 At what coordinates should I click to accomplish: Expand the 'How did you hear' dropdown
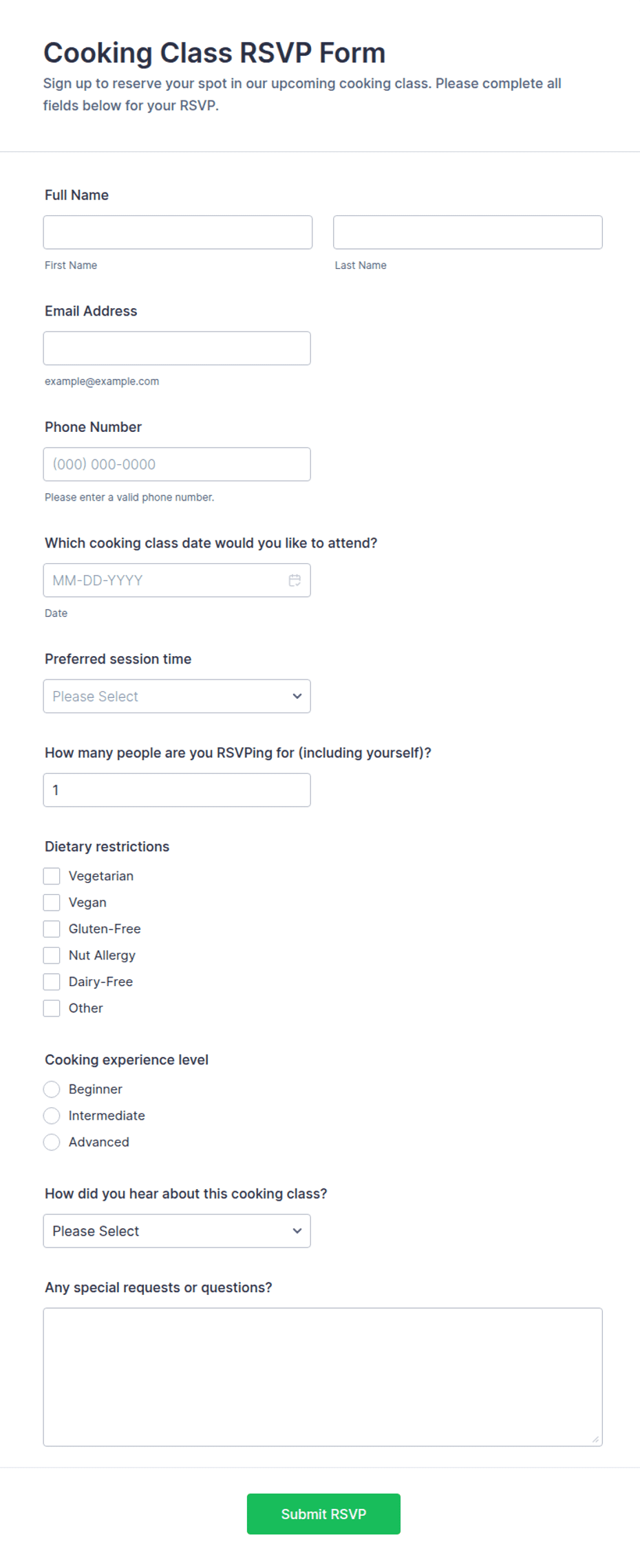[177, 1231]
